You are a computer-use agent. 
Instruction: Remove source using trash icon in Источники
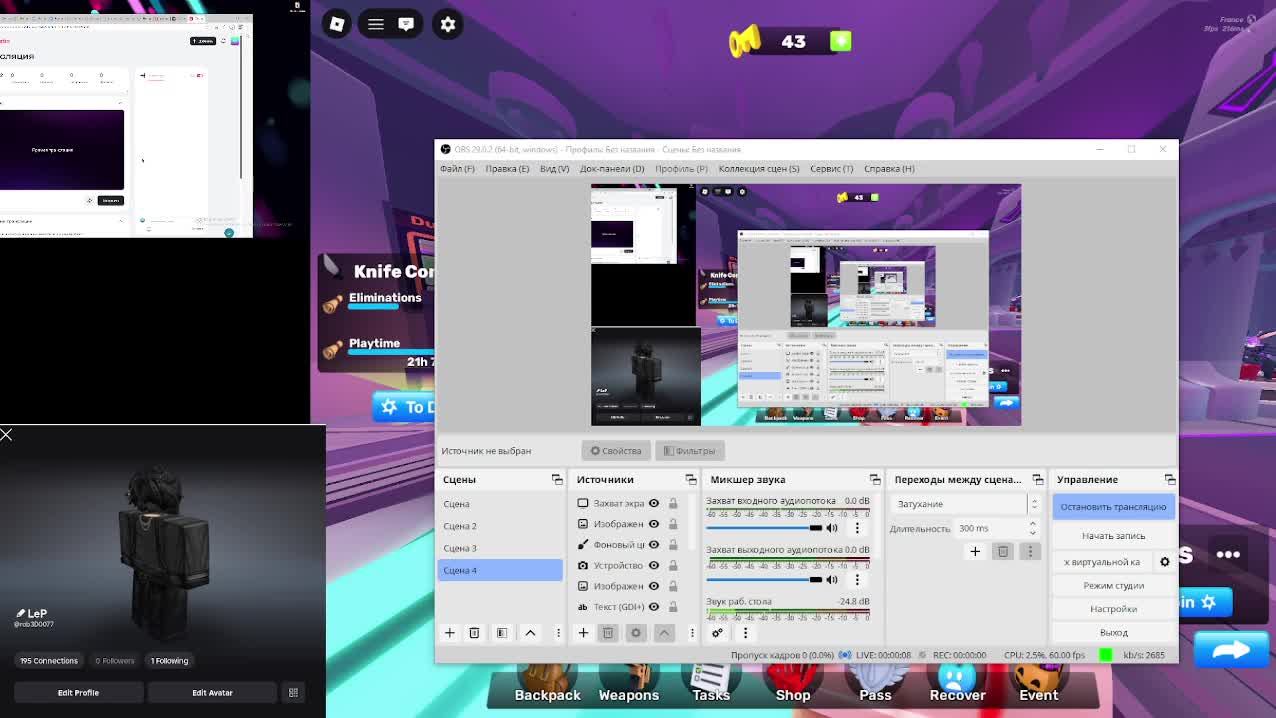click(x=608, y=633)
